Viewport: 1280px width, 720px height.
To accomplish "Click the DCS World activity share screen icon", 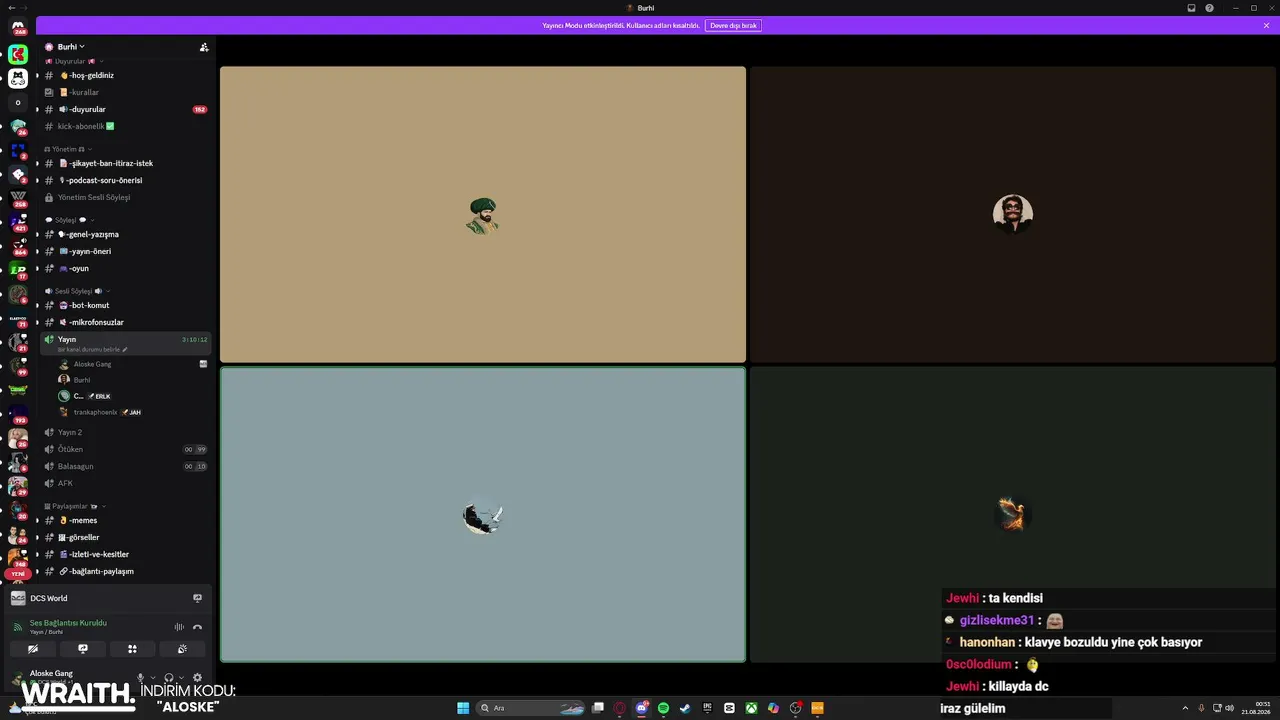I will point(197,598).
